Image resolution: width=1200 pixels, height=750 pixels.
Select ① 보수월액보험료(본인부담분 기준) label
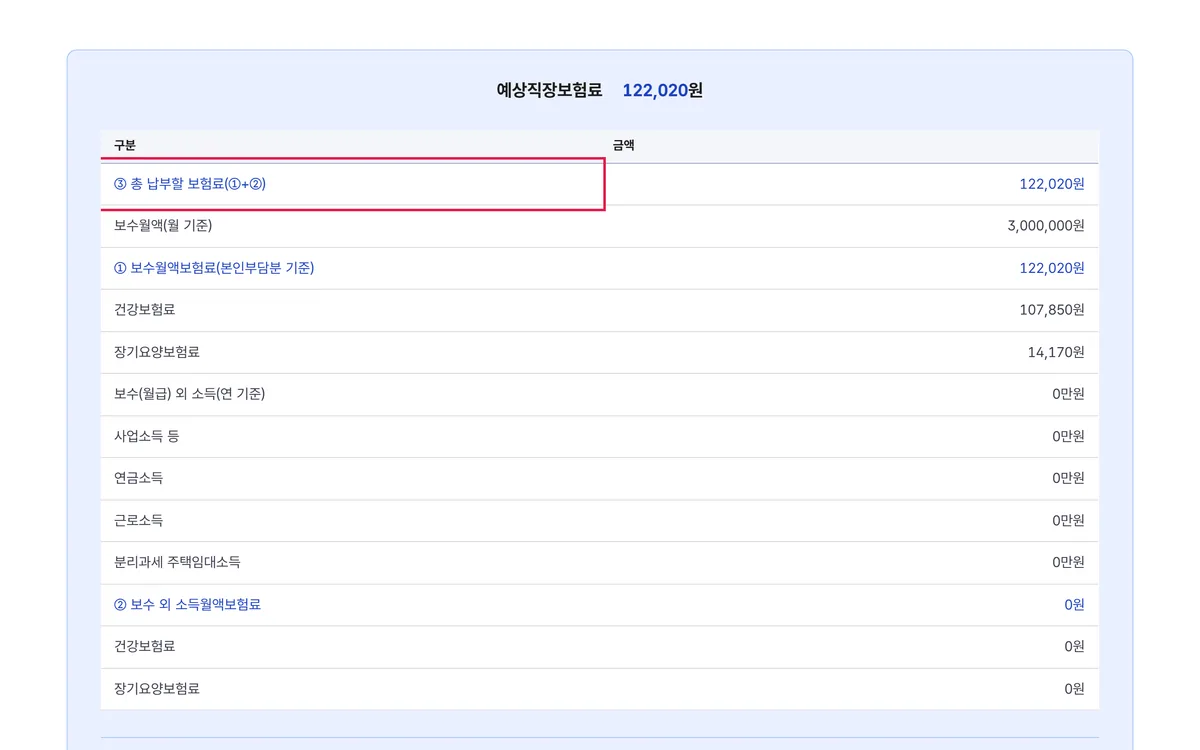214,268
